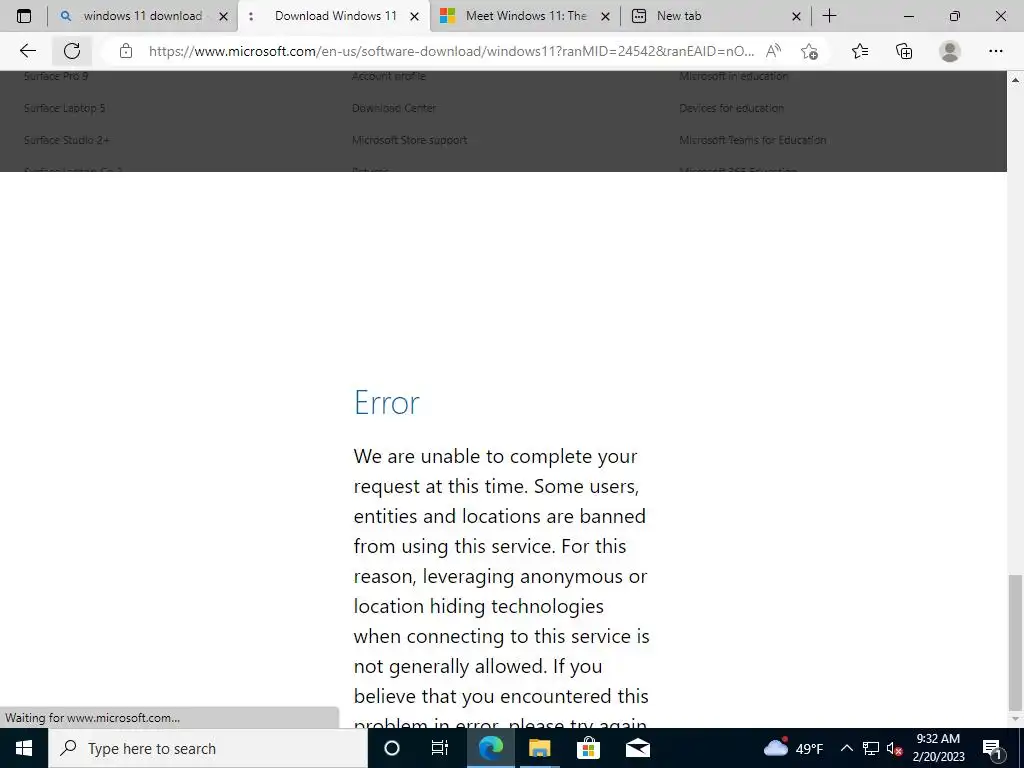Image resolution: width=1024 pixels, height=768 pixels.
Task: Open the Settings and more ellipsis menu
Action: [995, 51]
